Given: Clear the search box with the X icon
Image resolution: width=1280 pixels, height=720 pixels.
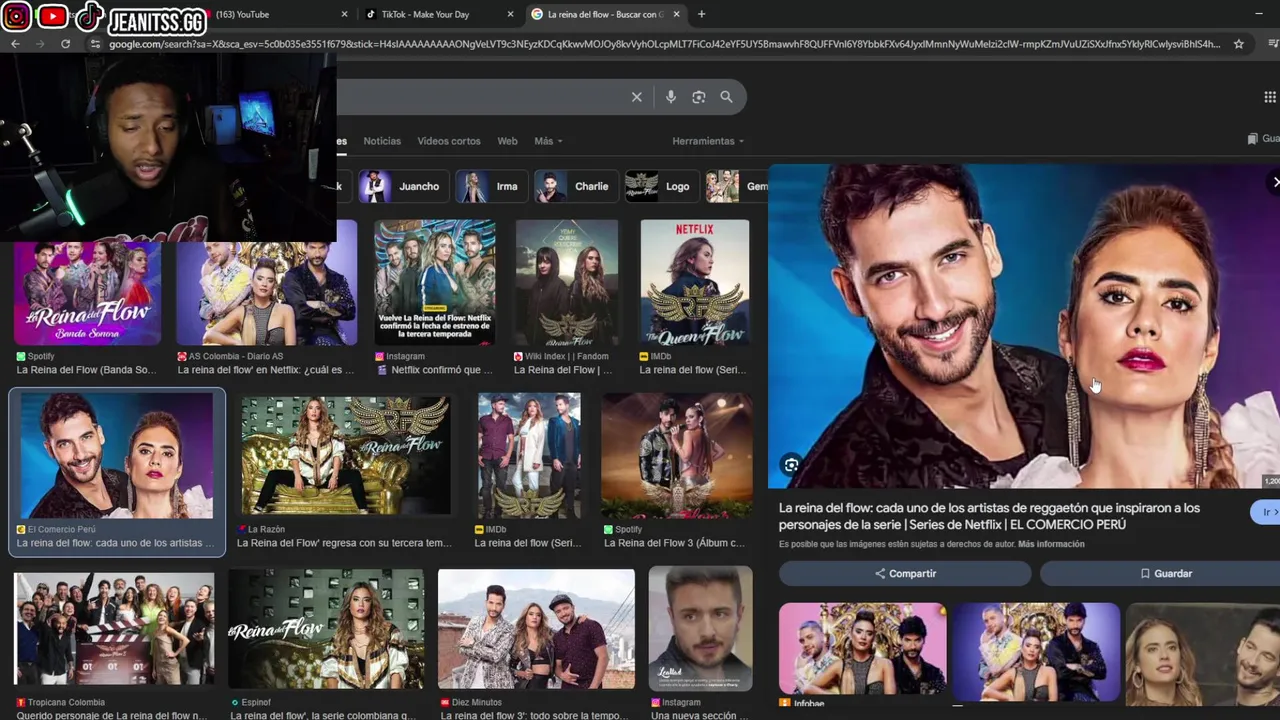Looking at the screenshot, I should tap(636, 97).
